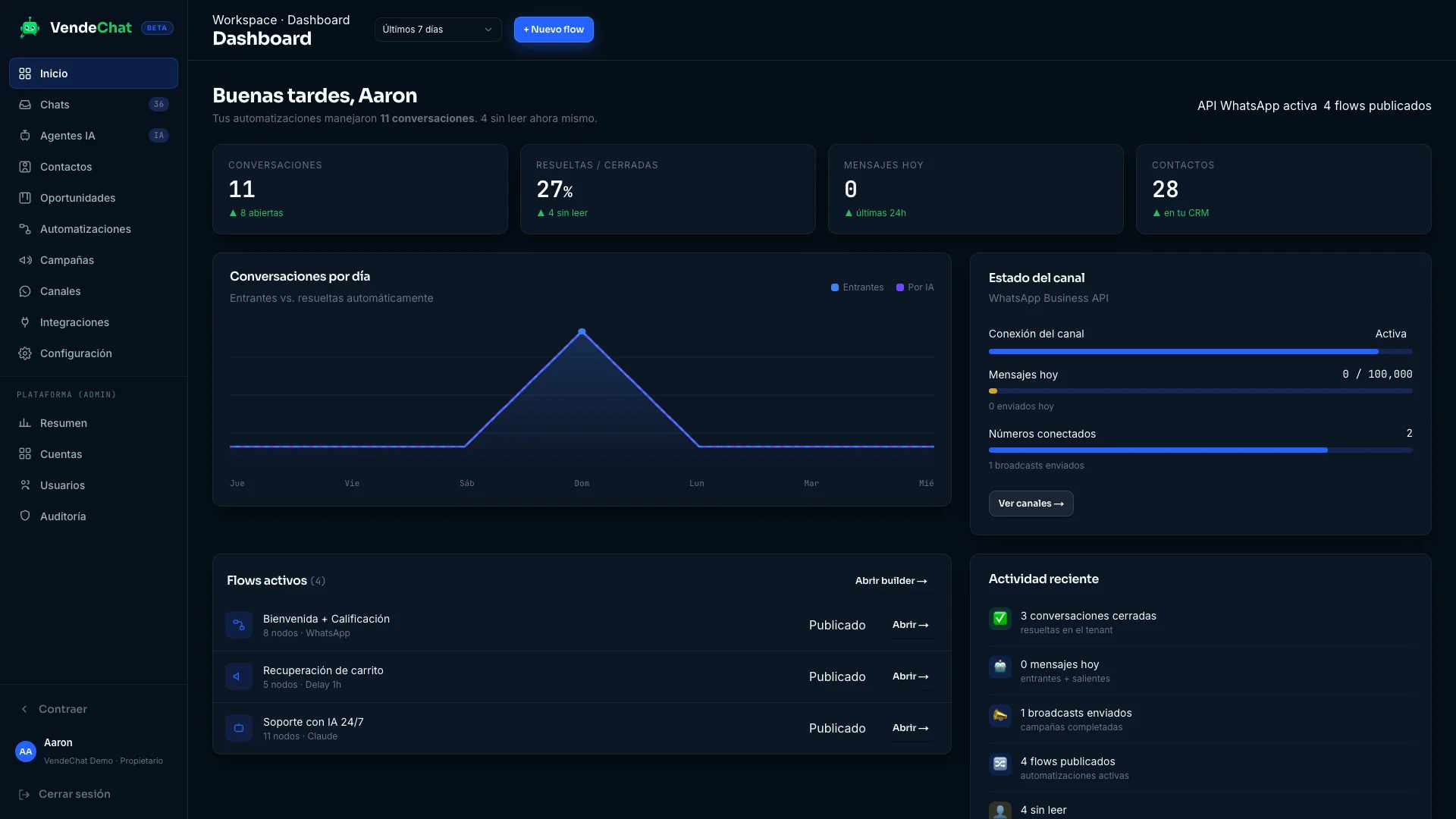Click the robot icon beside 0 mensajes hoy
Screen dimensions: 1456x819
1000,667
